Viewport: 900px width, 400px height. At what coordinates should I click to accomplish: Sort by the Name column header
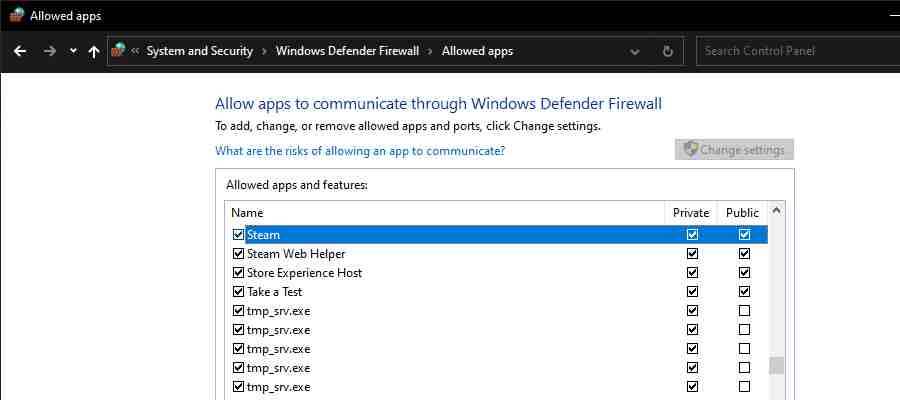tap(247, 212)
